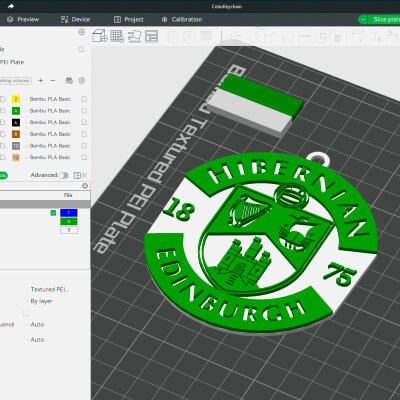Open the yellow filament 2 Bambu PLA Basic dropdown
Viewport: 400px width, 400px height.
click(50, 99)
